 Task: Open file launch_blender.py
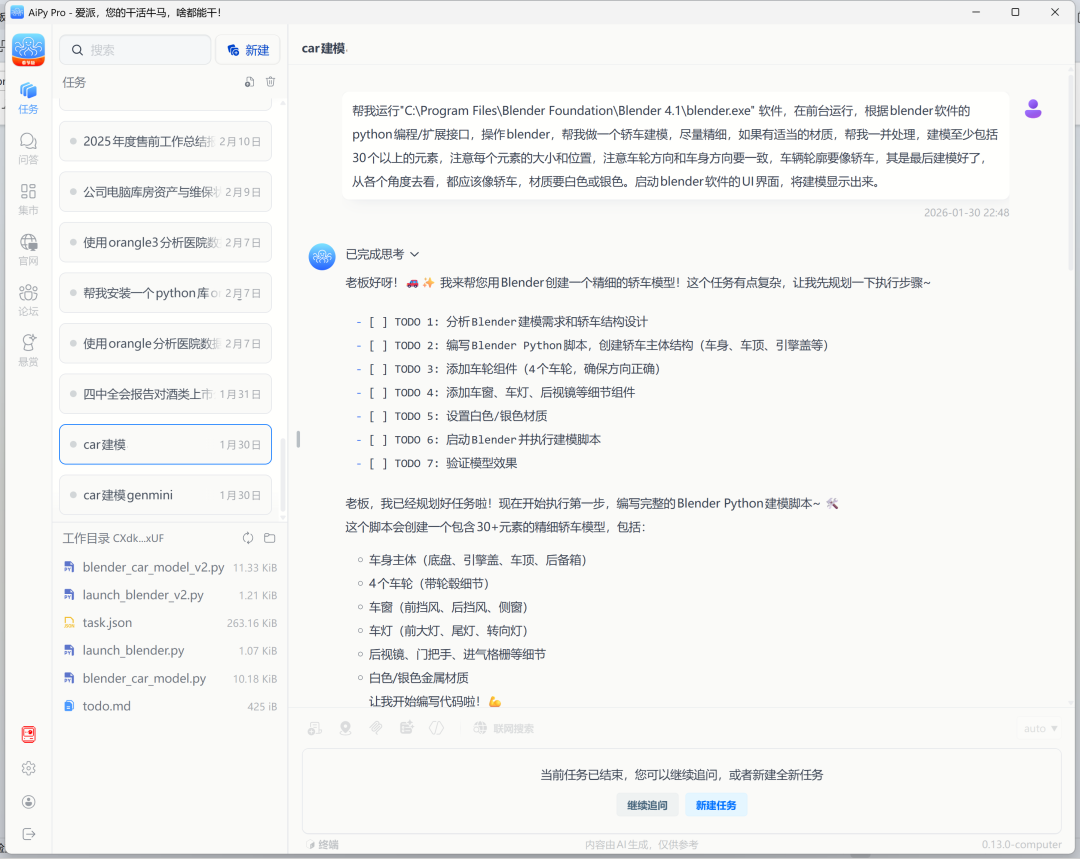pyautogui.click(x=170, y=650)
